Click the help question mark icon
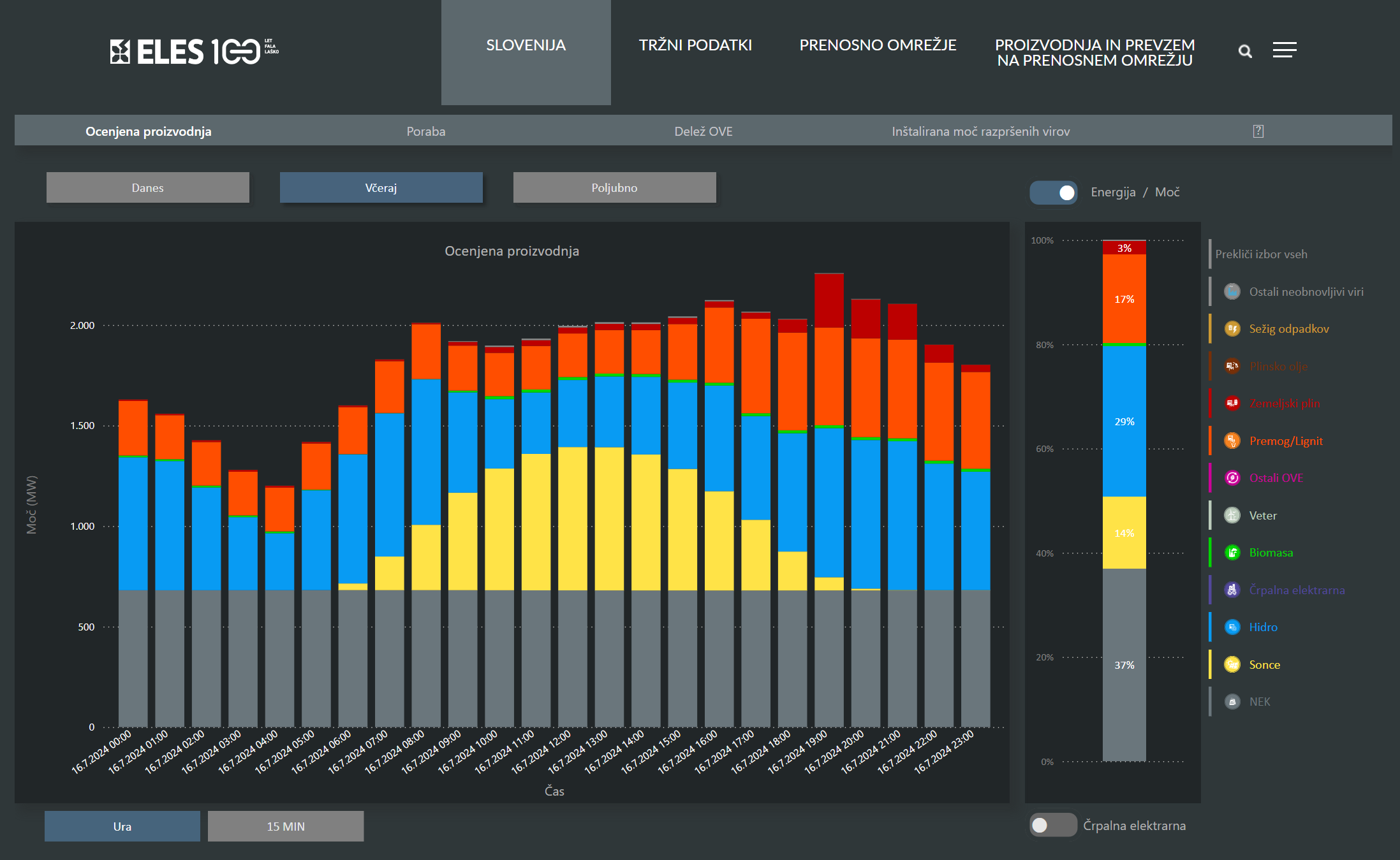The width and height of the screenshot is (1400, 860). tap(1258, 131)
